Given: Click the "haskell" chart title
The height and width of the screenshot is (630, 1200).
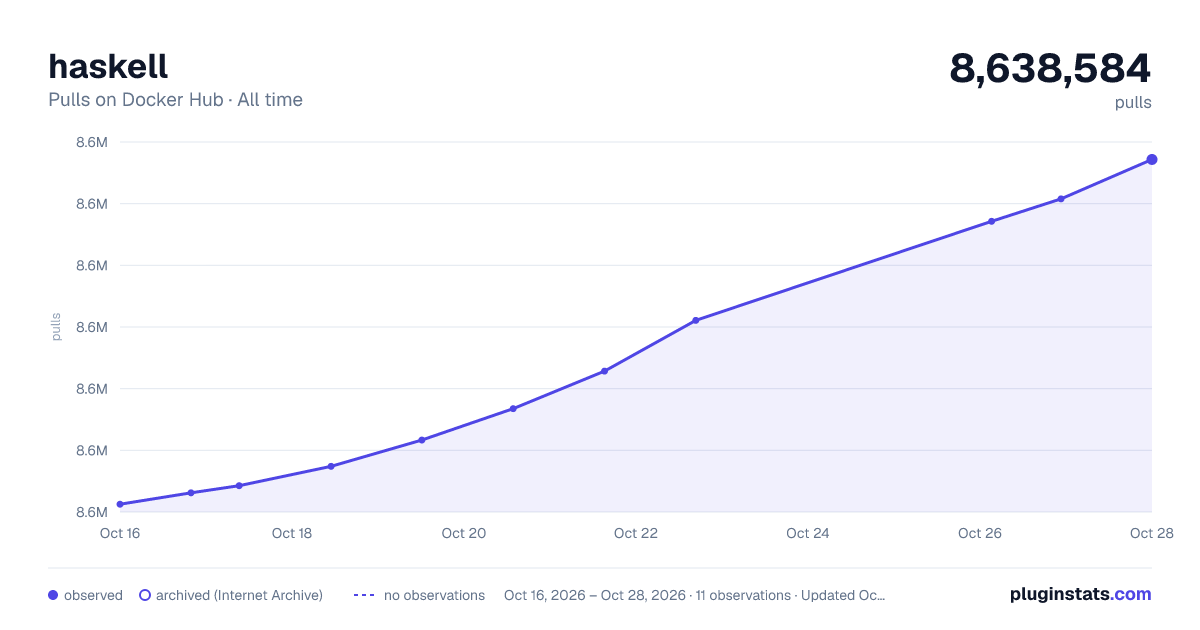Looking at the screenshot, I should [108, 66].
